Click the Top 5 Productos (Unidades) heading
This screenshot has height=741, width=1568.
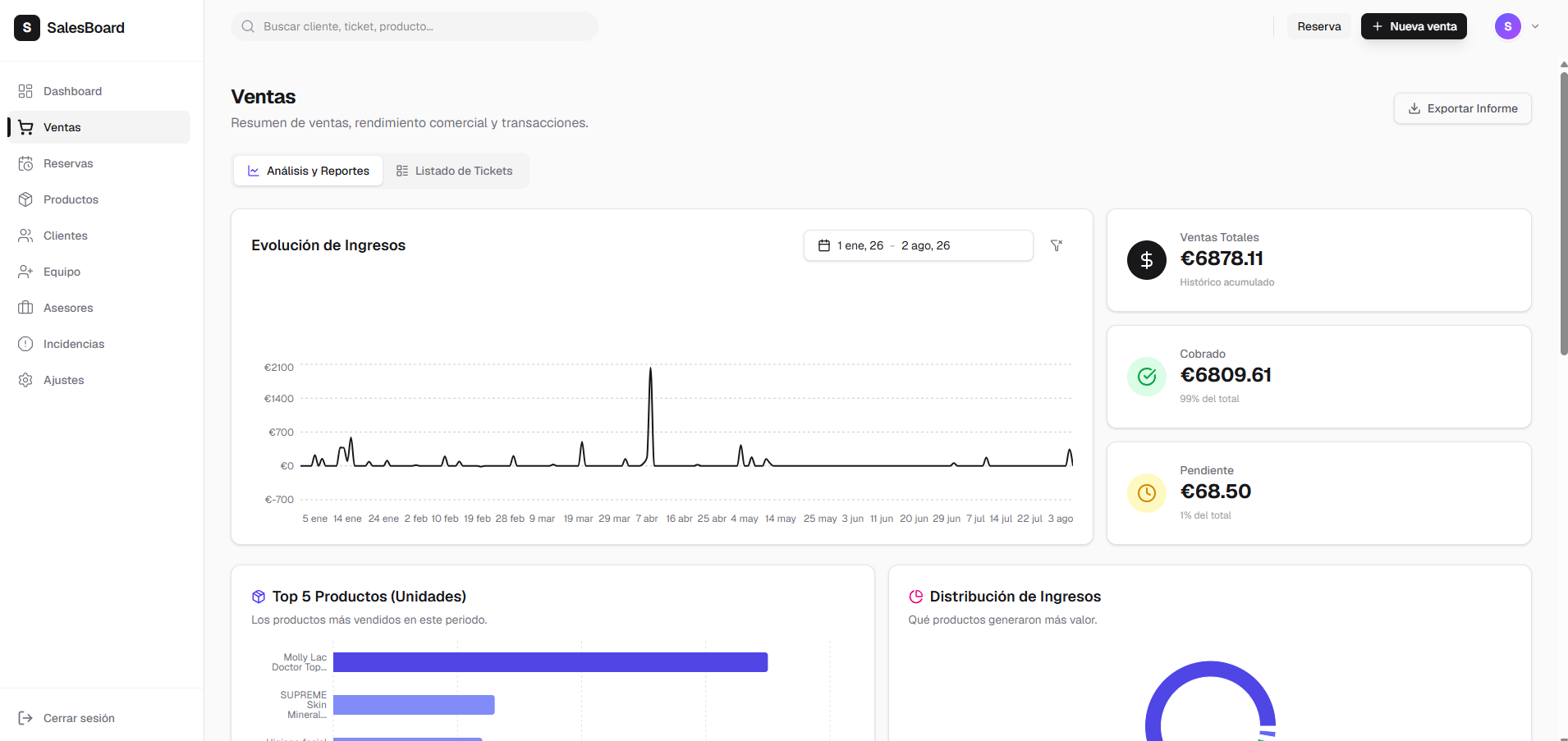coord(369,597)
